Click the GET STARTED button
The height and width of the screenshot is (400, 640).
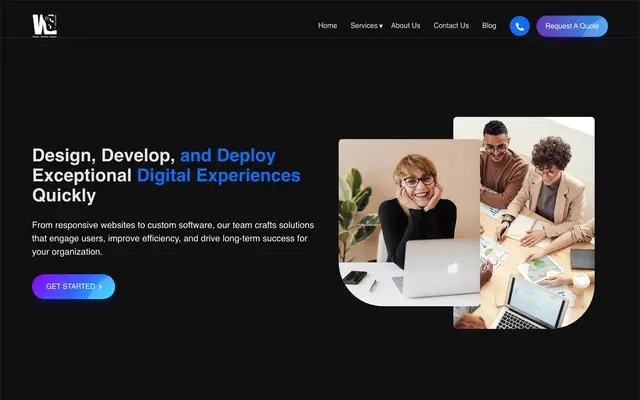click(x=73, y=287)
